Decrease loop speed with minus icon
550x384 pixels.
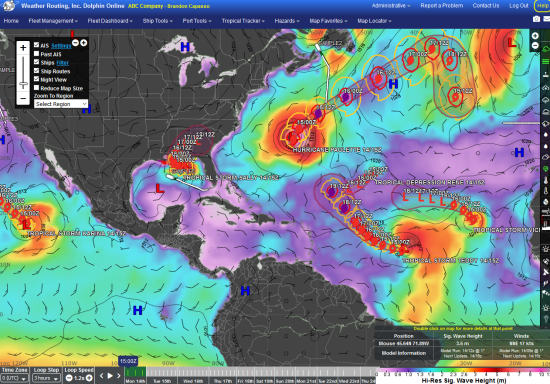pyautogui.click(x=69, y=378)
